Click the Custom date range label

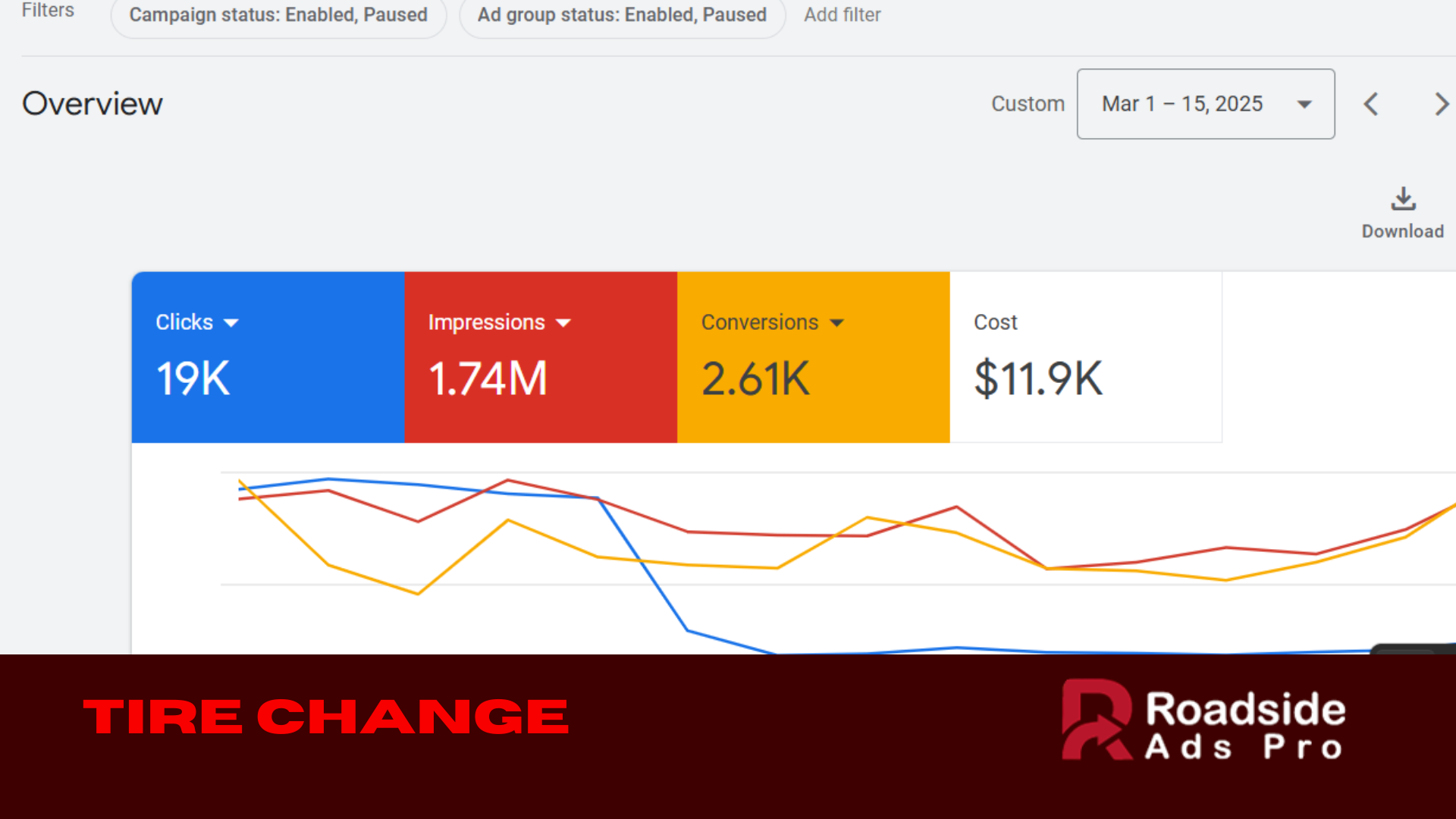1028,104
